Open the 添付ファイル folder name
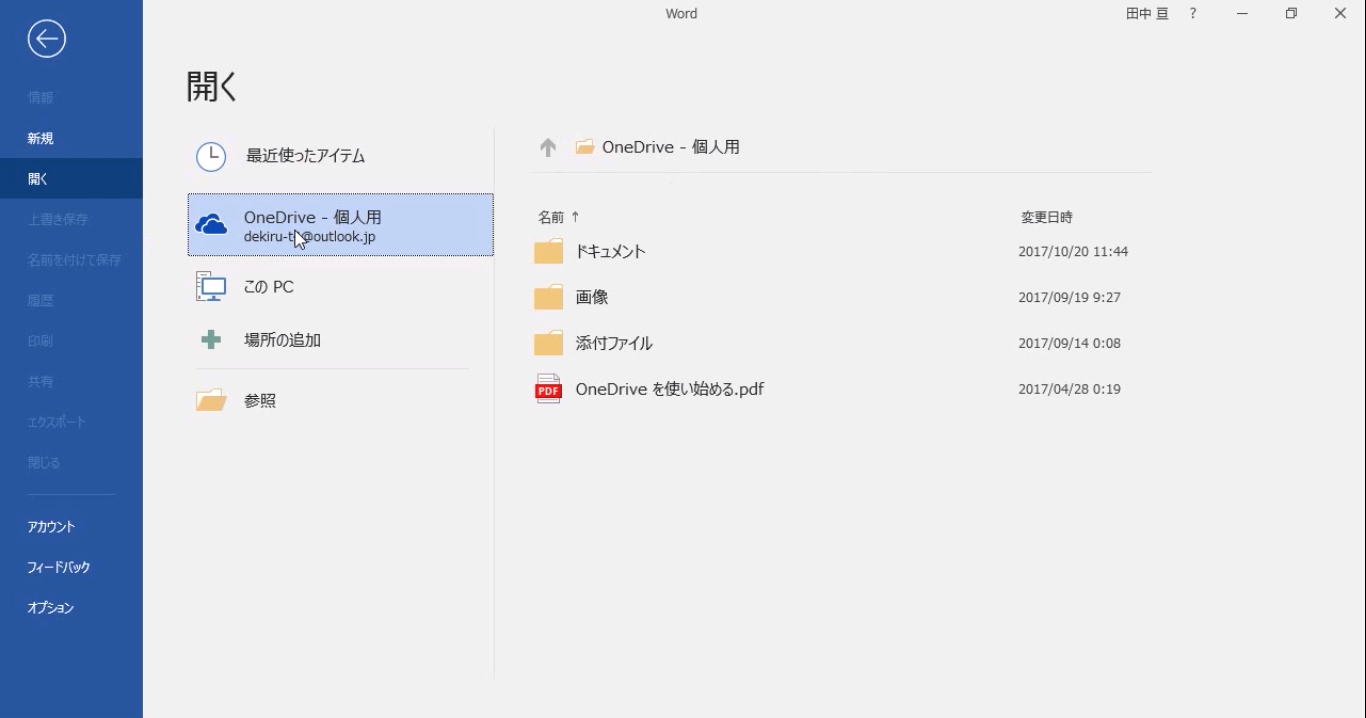Image resolution: width=1366 pixels, height=718 pixels. tap(614, 344)
